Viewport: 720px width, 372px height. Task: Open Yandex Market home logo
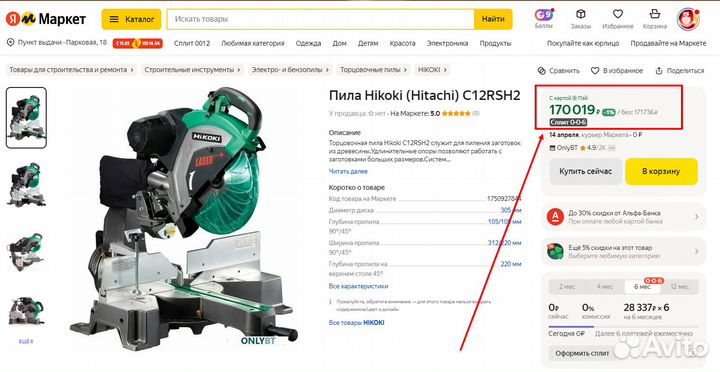(x=45, y=19)
